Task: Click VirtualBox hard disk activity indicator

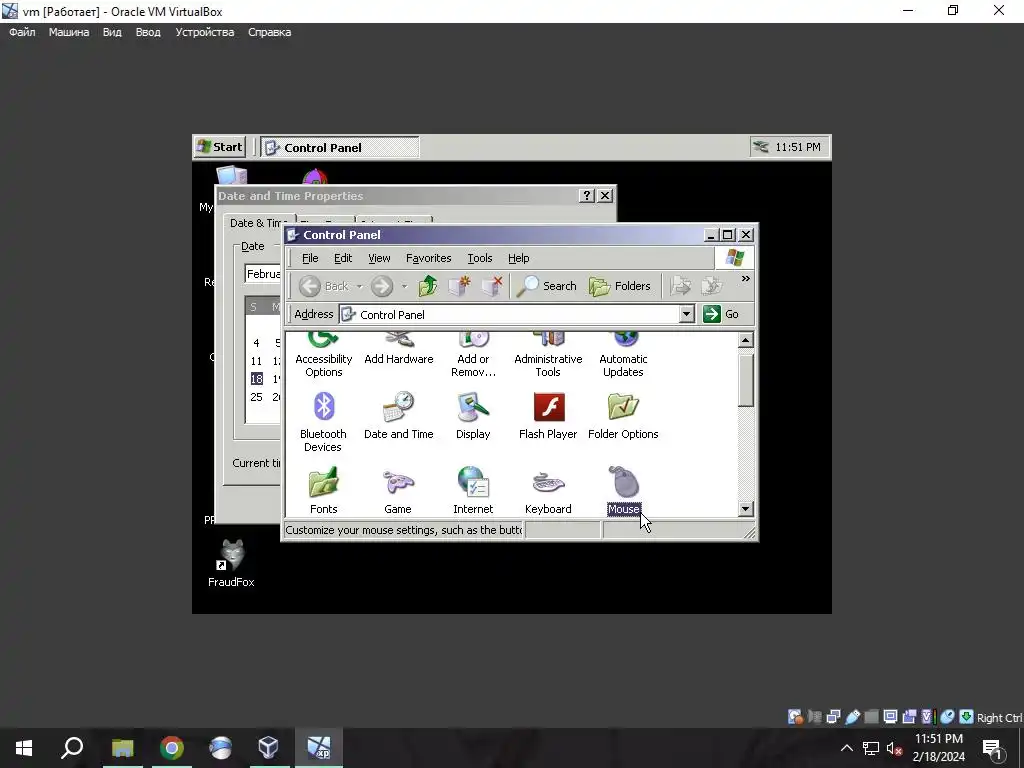Action: coord(795,717)
